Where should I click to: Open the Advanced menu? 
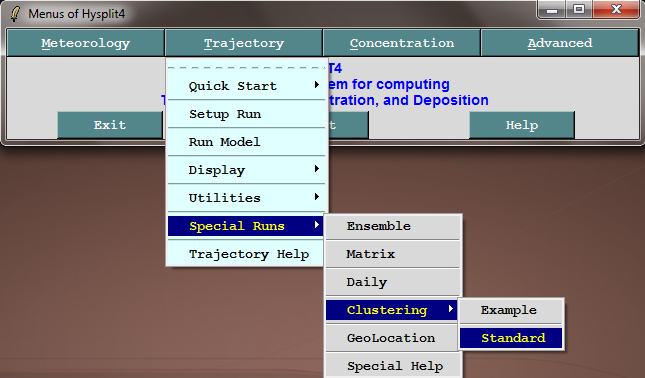coord(559,43)
